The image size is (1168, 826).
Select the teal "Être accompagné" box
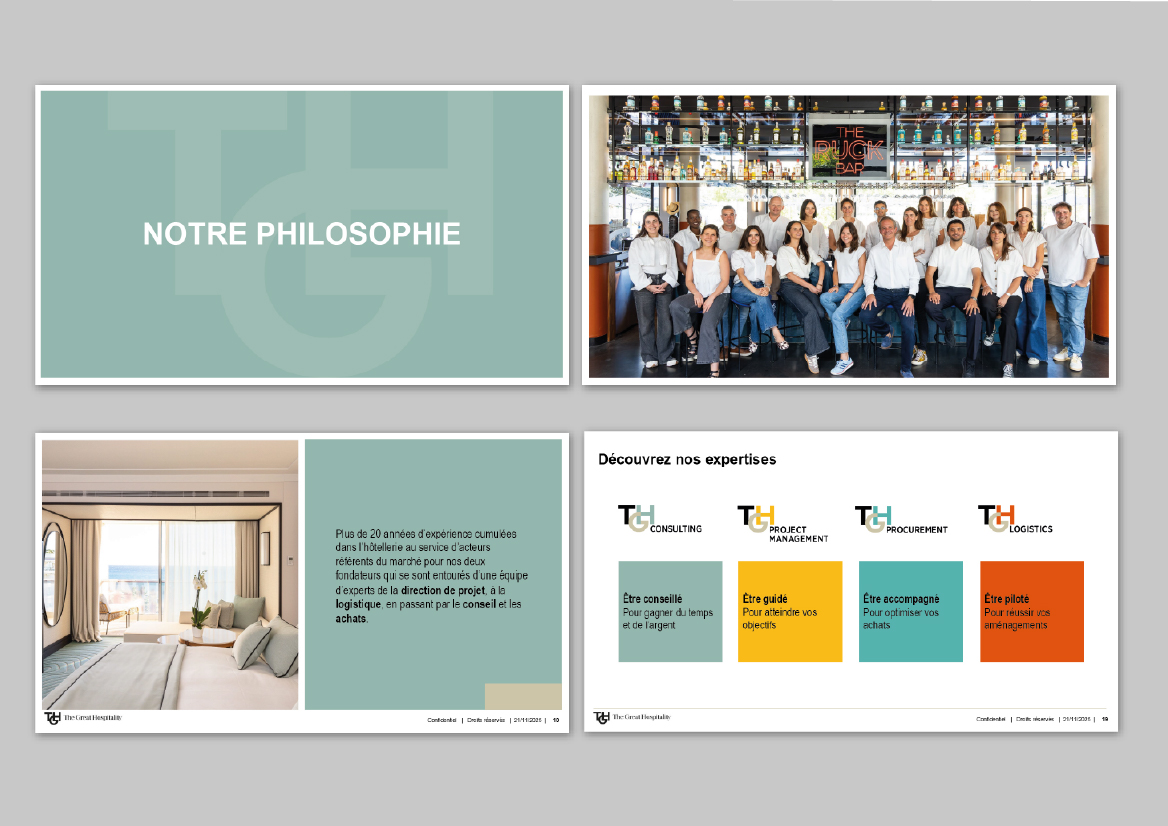tap(910, 611)
